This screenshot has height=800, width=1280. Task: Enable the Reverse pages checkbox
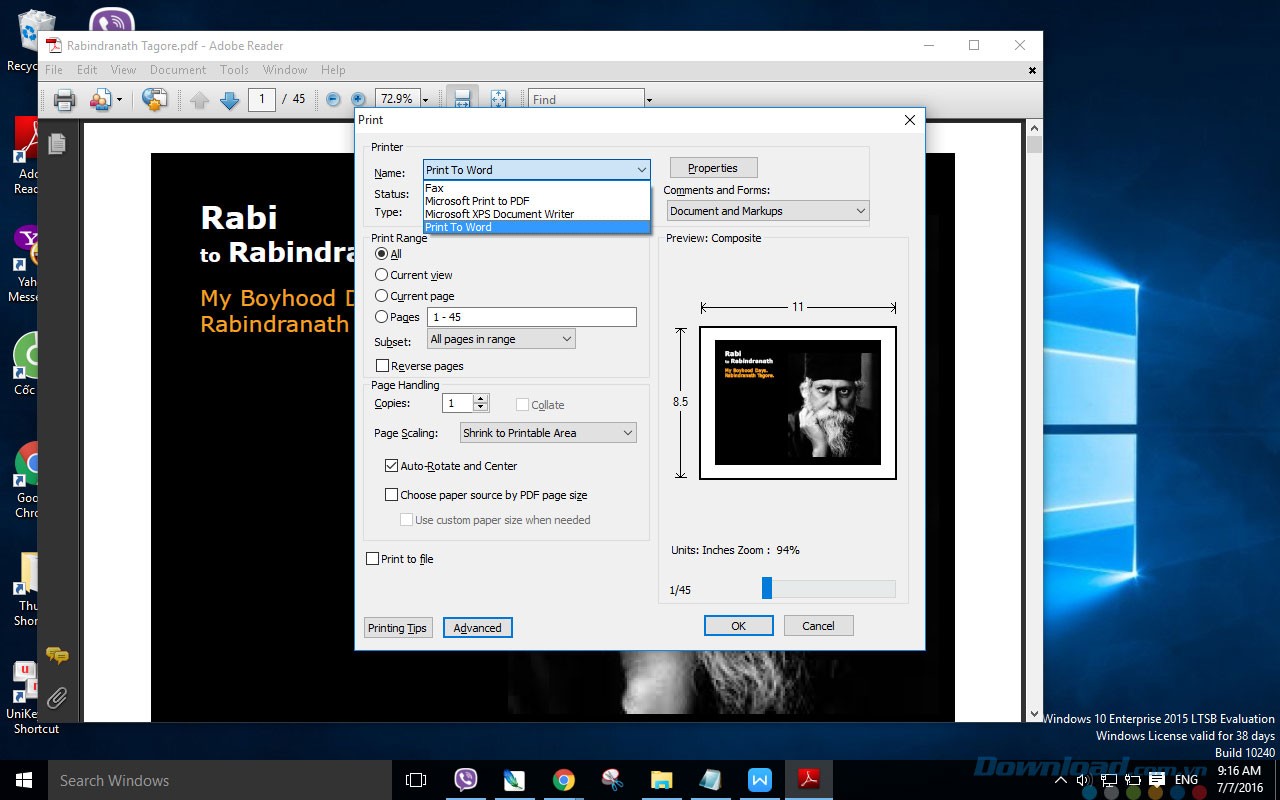[x=382, y=366]
